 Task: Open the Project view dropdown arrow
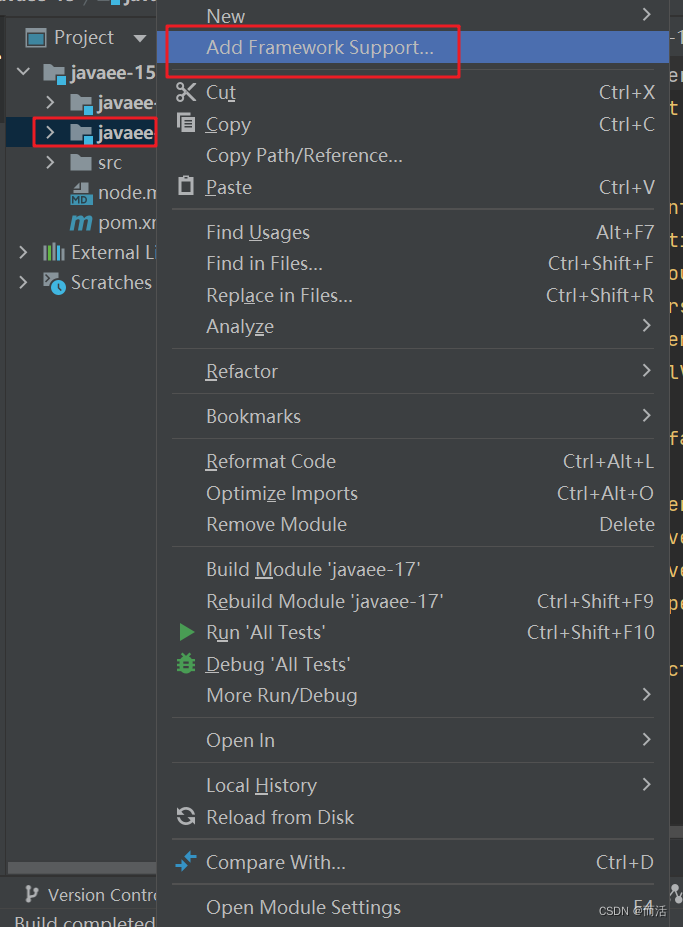(140, 38)
